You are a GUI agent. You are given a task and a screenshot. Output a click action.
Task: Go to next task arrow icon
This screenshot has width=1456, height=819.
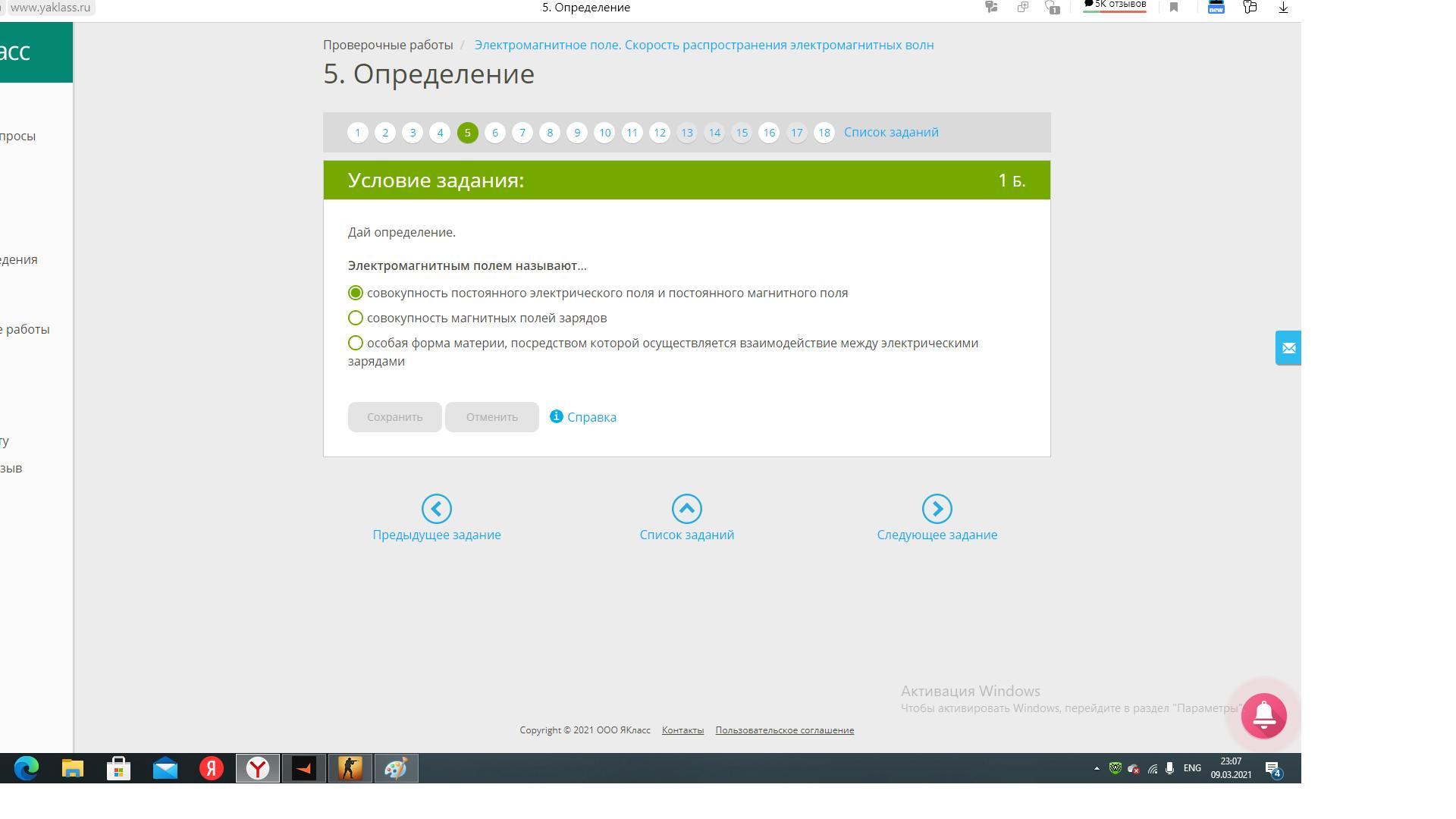point(937,509)
